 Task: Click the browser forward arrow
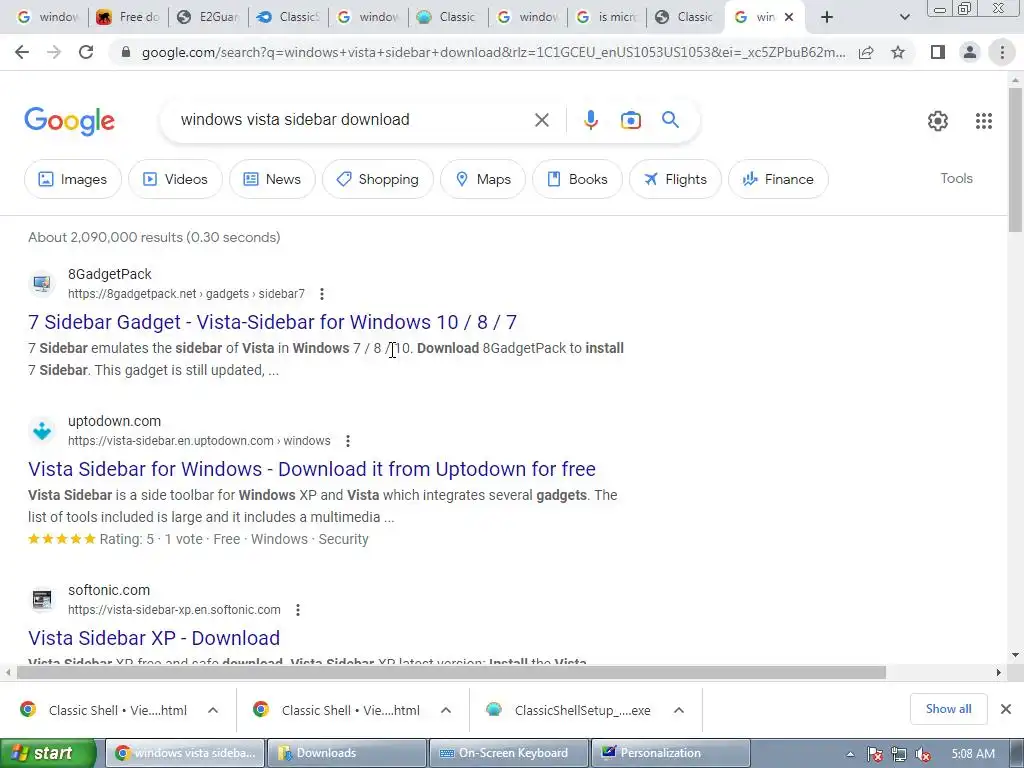pyautogui.click(x=54, y=52)
